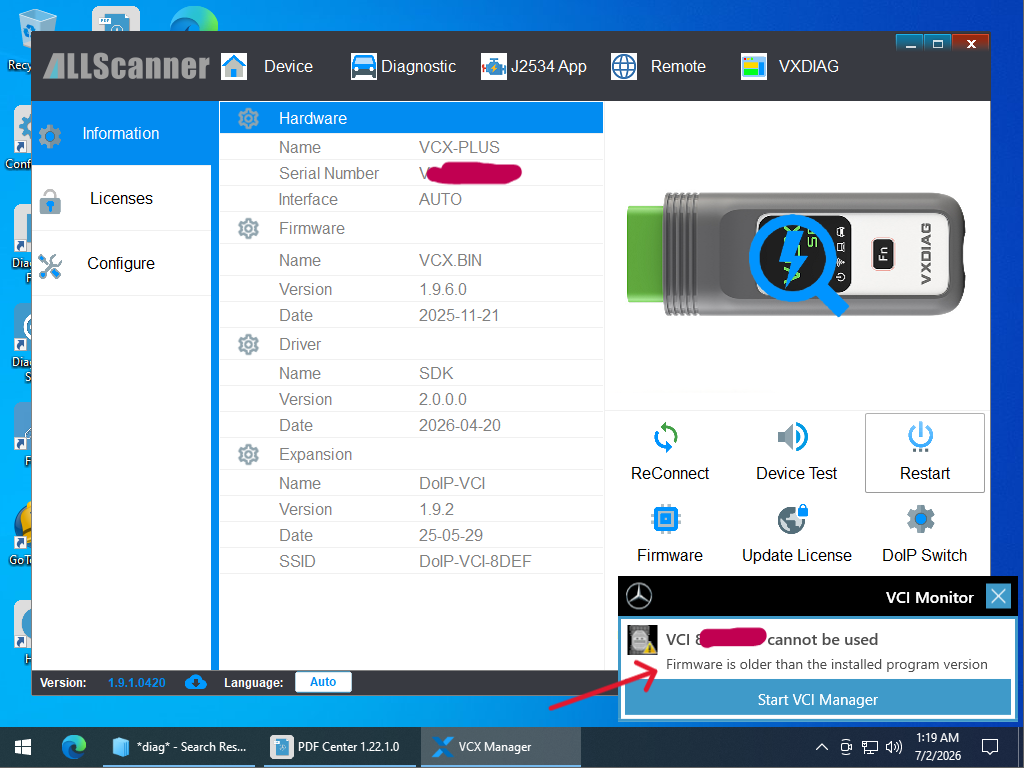Click the Firmware label under the chip icon
The image size is (1024, 768).
pyautogui.click(x=669, y=555)
